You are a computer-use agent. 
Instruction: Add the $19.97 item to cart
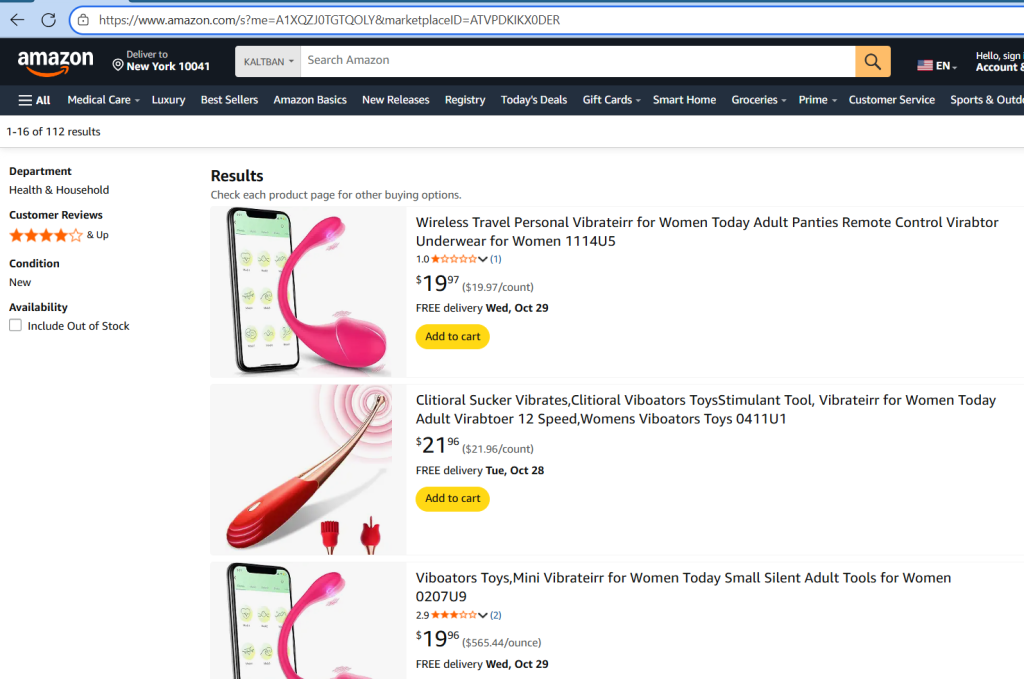tap(452, 337)
